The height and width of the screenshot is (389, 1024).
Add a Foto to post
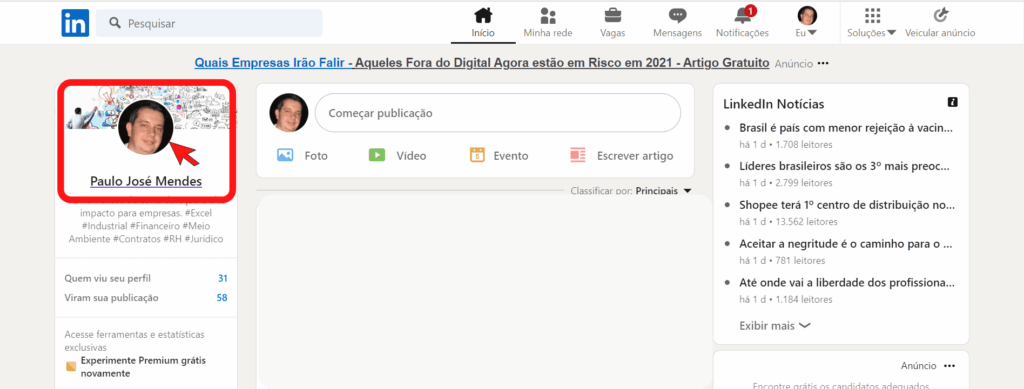[x=302, y=156]
